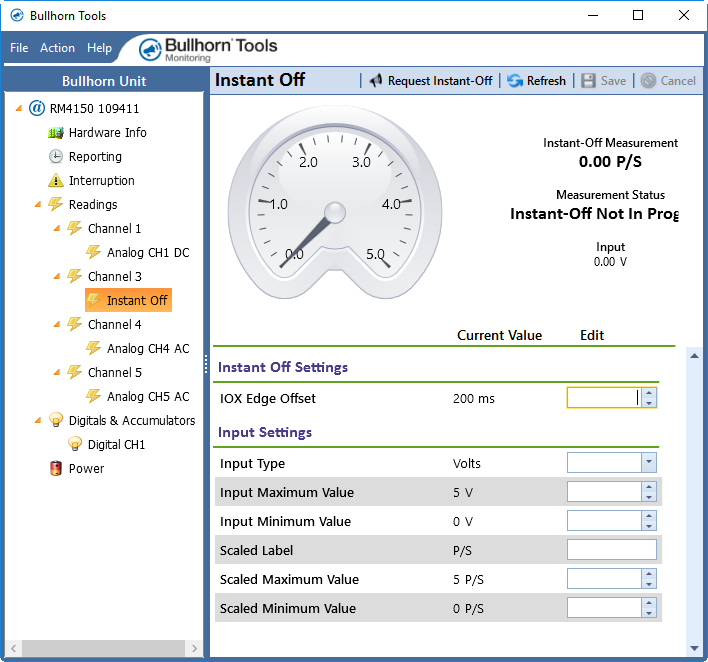Click the Save floppy disk icon

588,81
